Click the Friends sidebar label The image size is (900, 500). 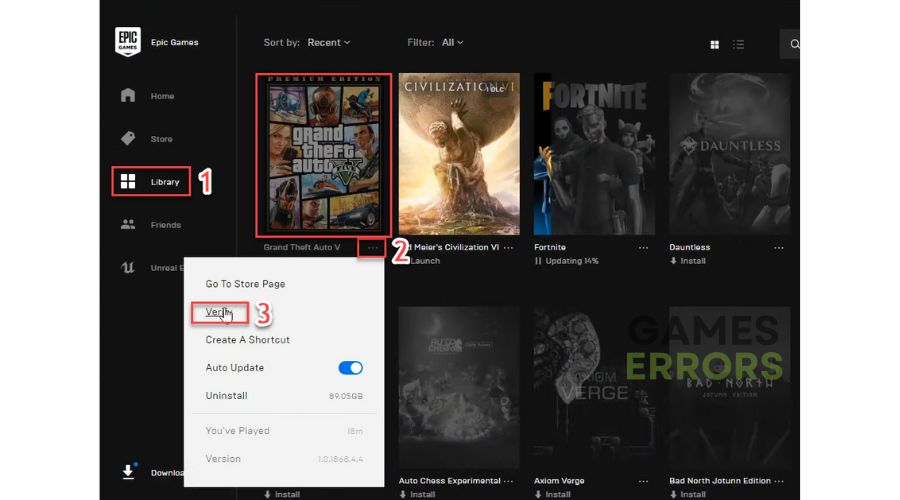pos(166,225)
